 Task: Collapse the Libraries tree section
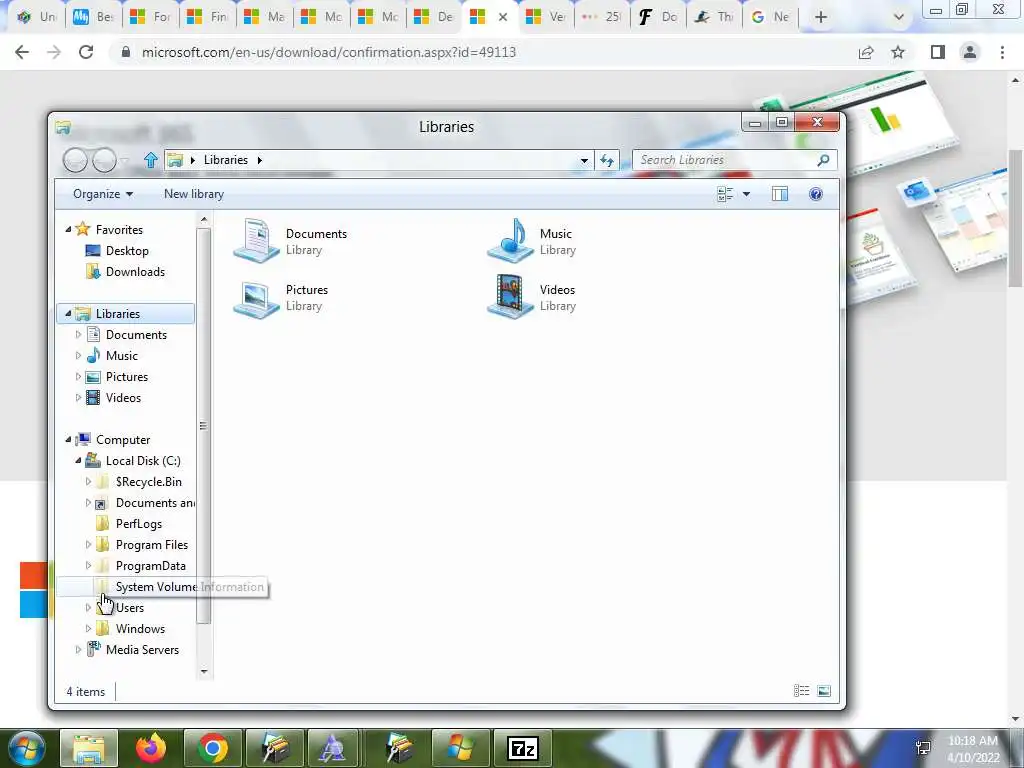68,313
